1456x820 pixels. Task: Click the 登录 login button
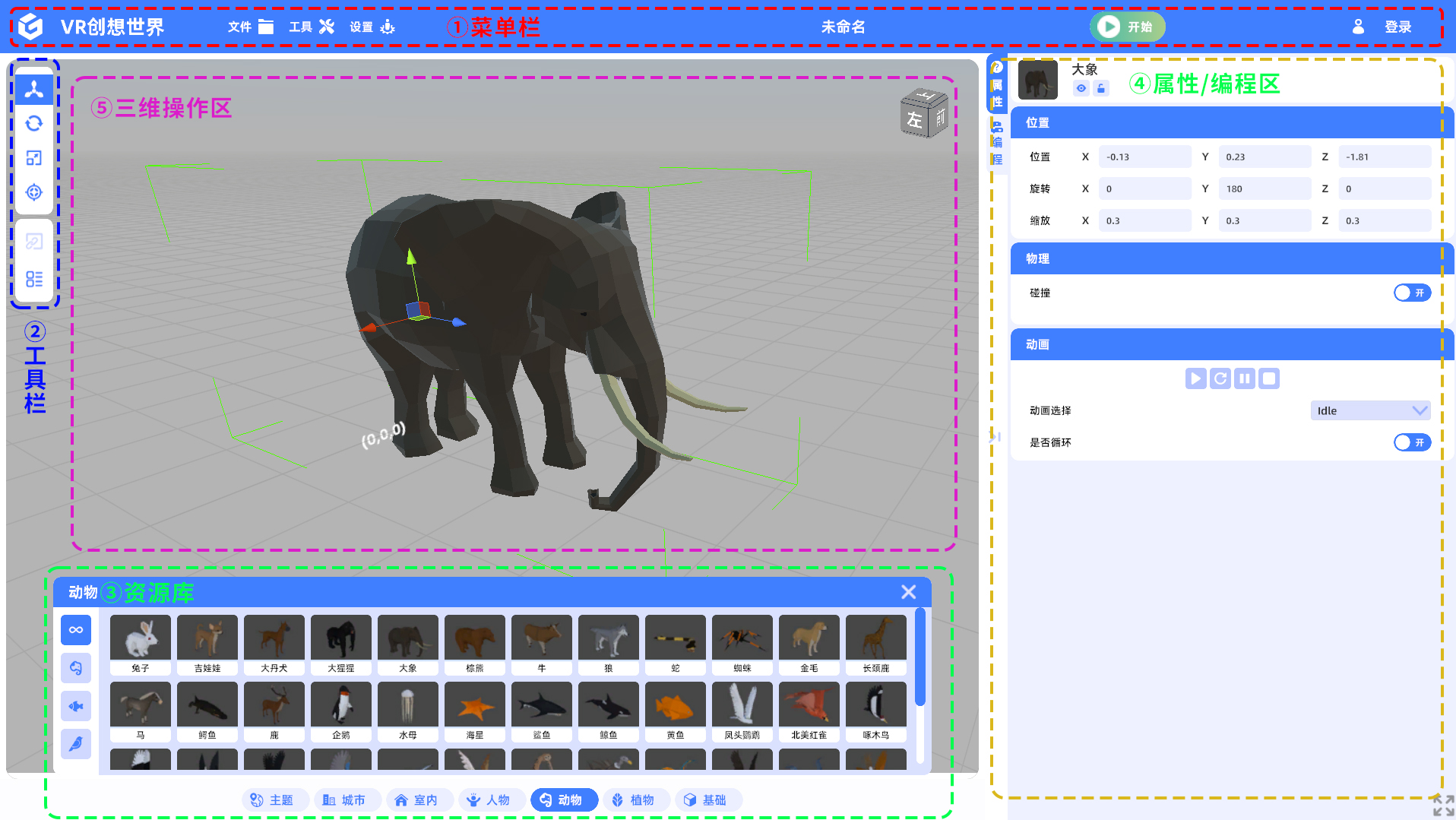click(1397, 27)
